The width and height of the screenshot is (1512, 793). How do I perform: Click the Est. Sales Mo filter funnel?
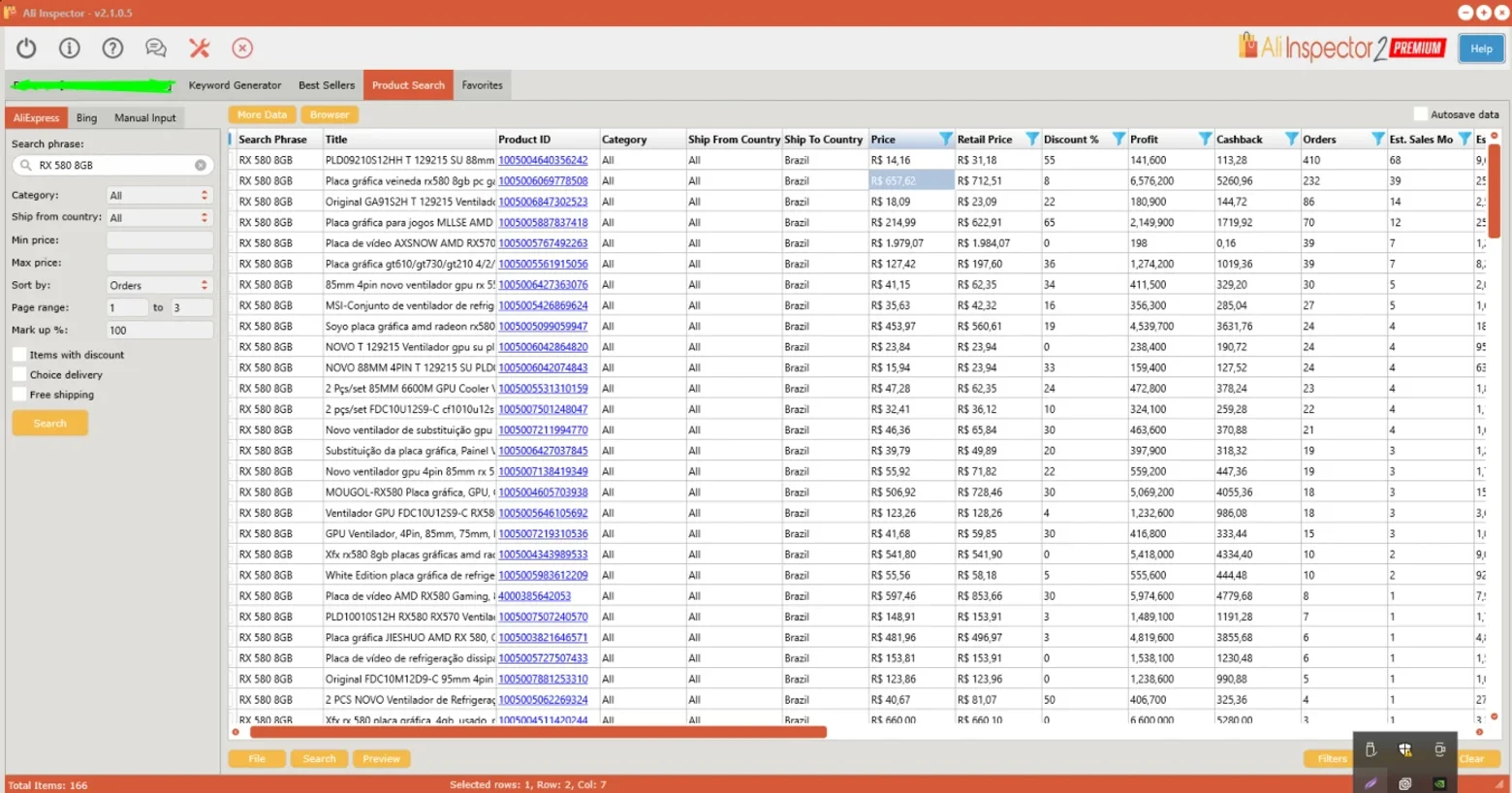[1465, 139]
